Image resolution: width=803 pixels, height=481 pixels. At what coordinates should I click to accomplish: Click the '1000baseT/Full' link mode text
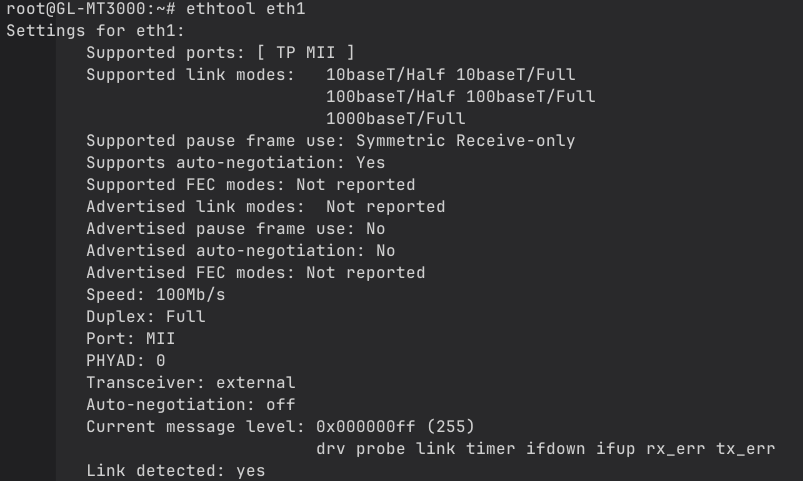point(395,118)
